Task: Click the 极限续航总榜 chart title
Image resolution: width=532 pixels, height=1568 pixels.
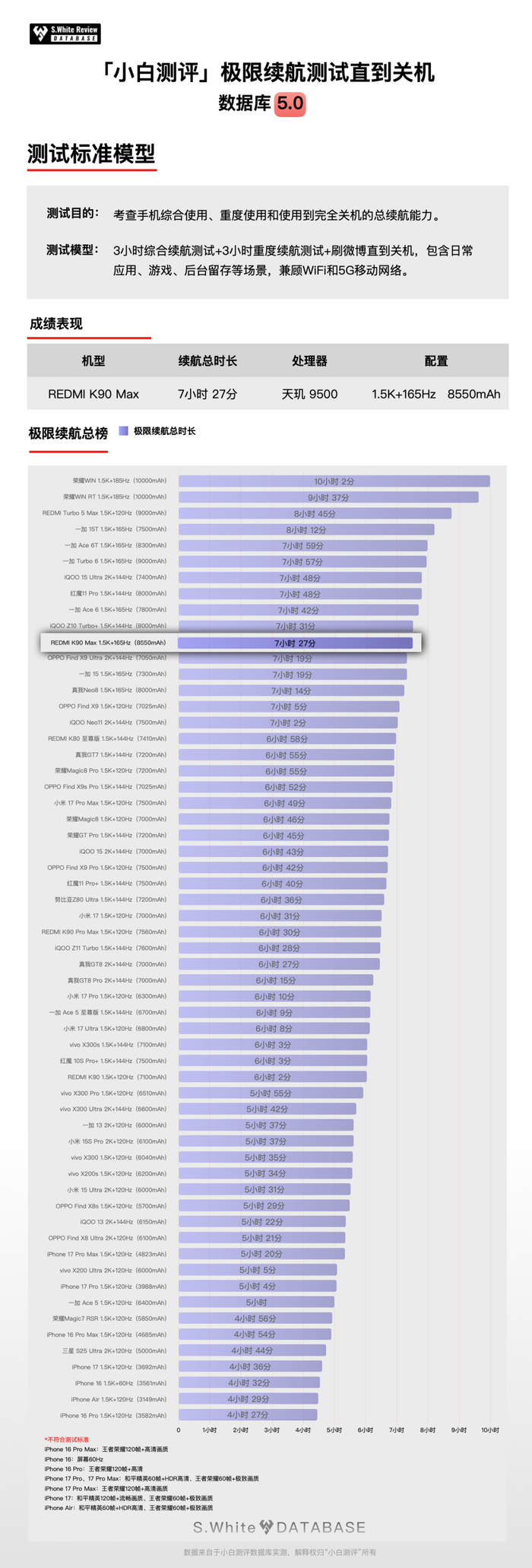Action: pyautogui.click(x=68, y=433)
